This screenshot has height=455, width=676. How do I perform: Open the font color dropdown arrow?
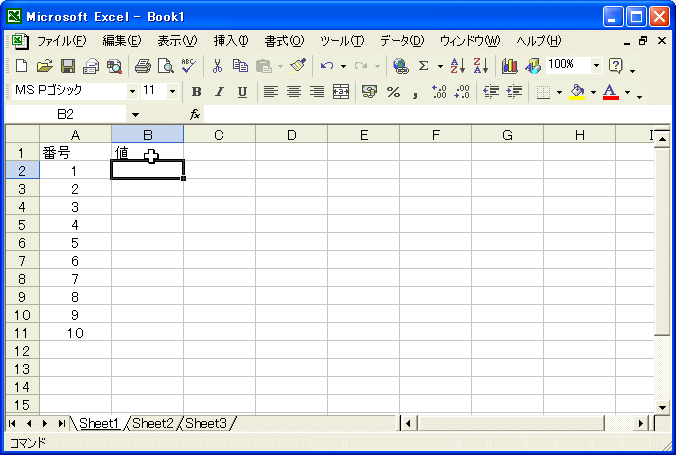click(628, 92)
